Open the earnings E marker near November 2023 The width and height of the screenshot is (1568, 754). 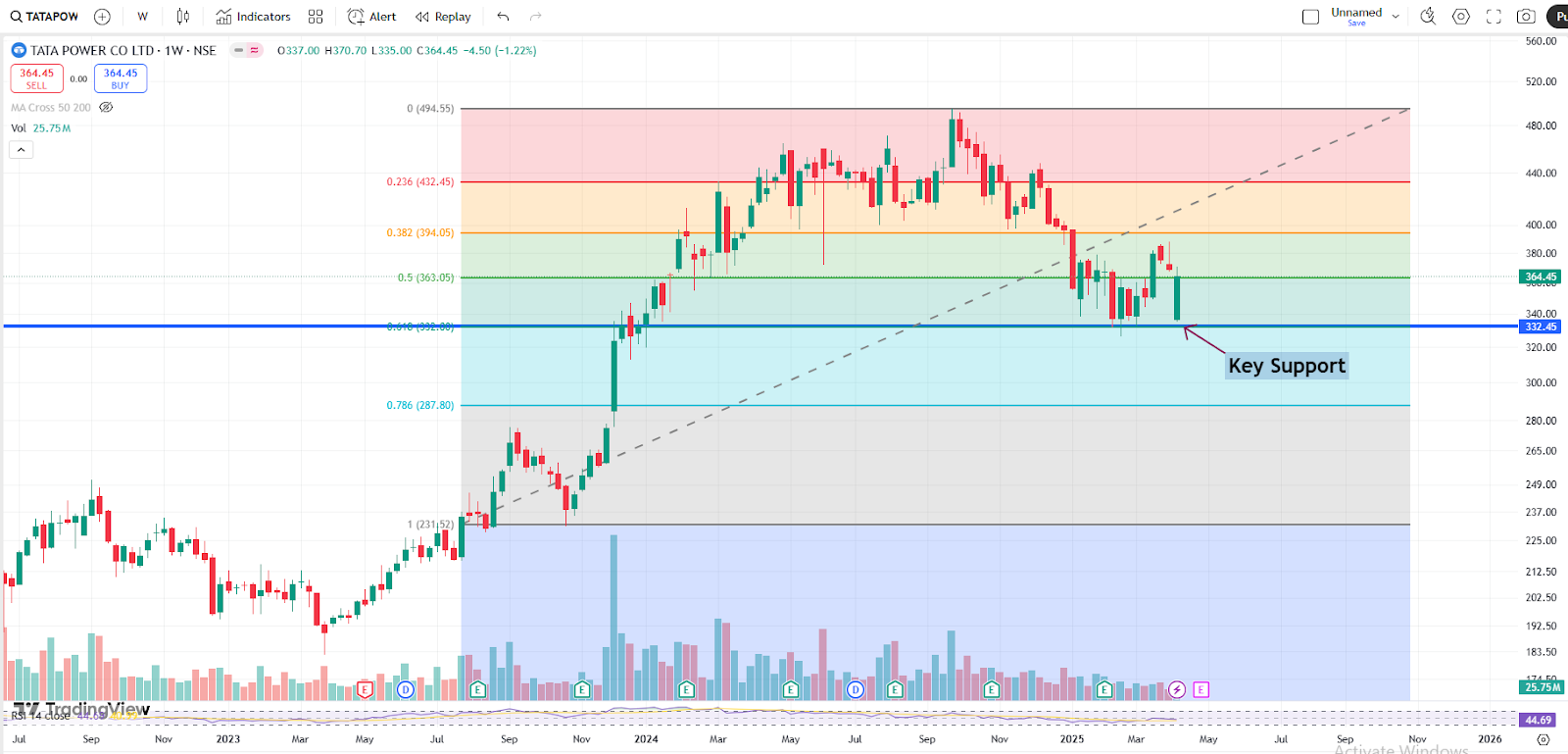(581, 689)
